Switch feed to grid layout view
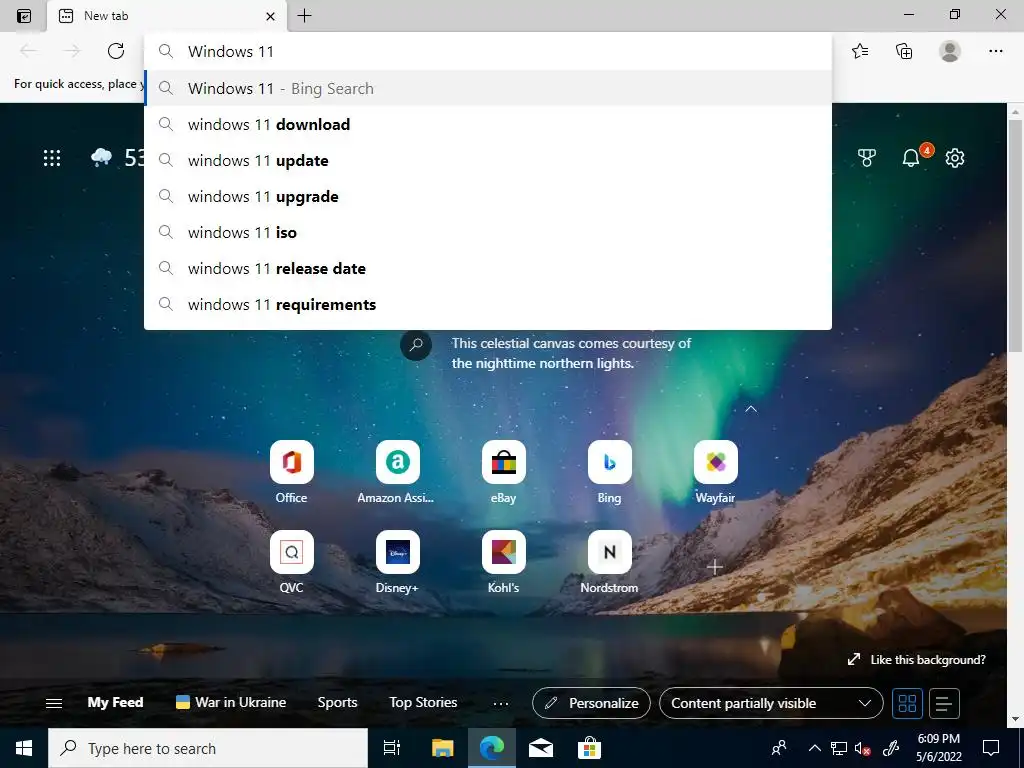 (907, 703)
